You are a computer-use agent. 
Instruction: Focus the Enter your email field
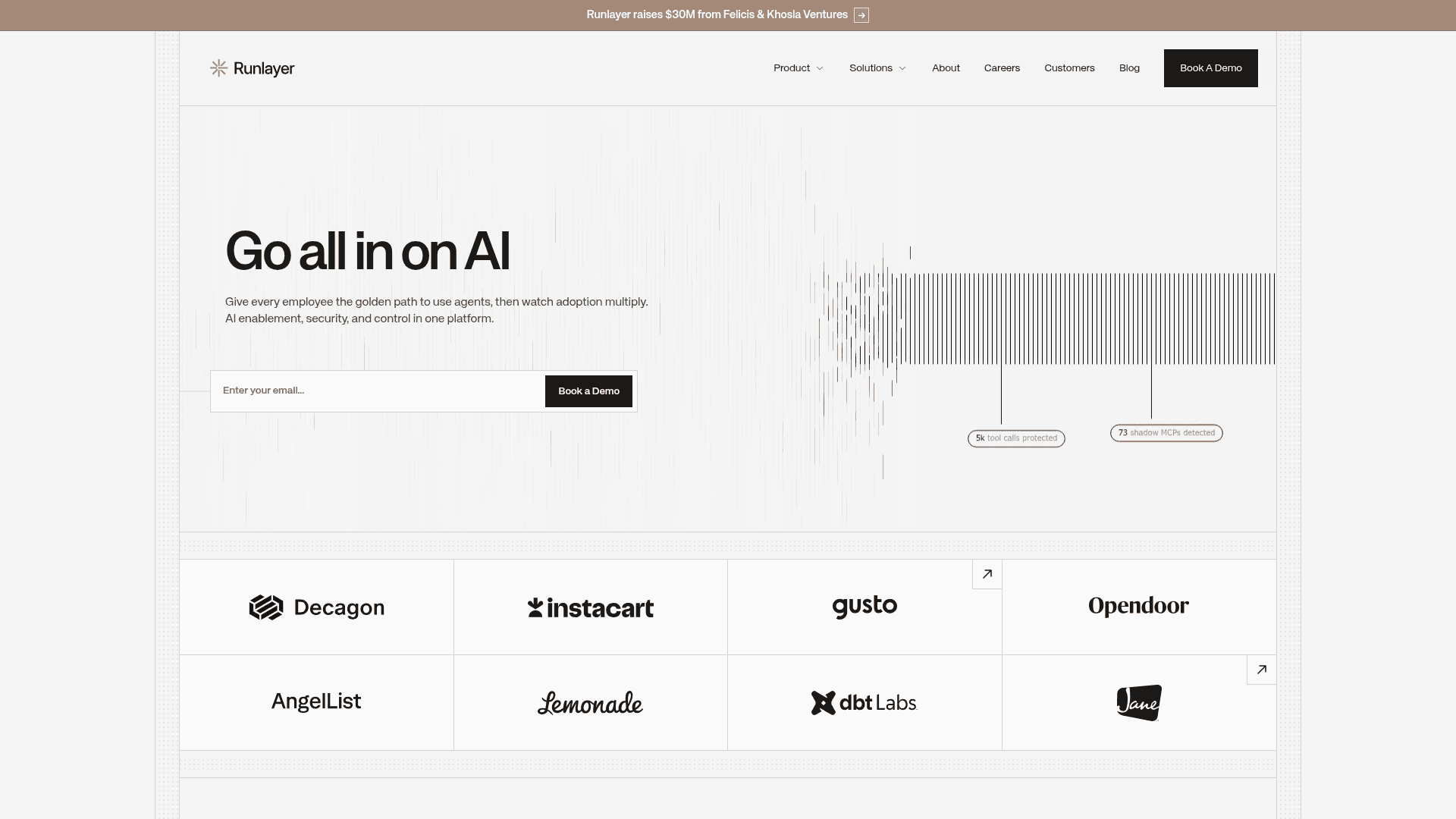click(378, 391)
